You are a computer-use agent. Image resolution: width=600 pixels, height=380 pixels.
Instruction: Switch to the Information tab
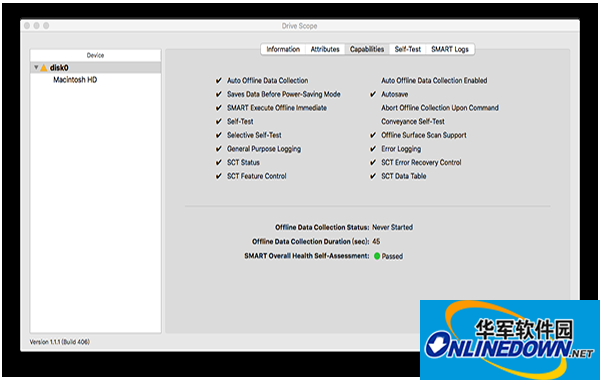tap(283, 49)
